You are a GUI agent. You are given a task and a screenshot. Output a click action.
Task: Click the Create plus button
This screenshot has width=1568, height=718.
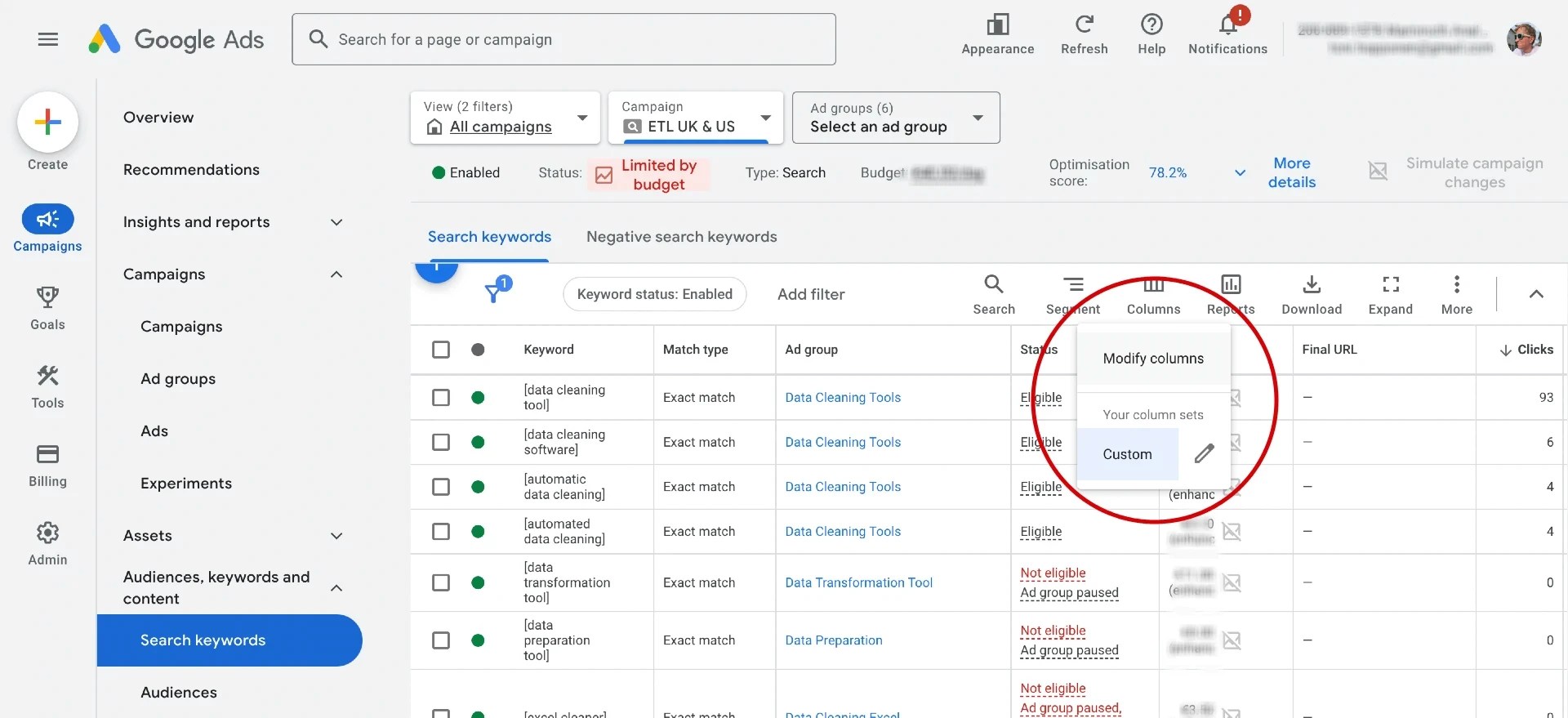tap(47, 123)
